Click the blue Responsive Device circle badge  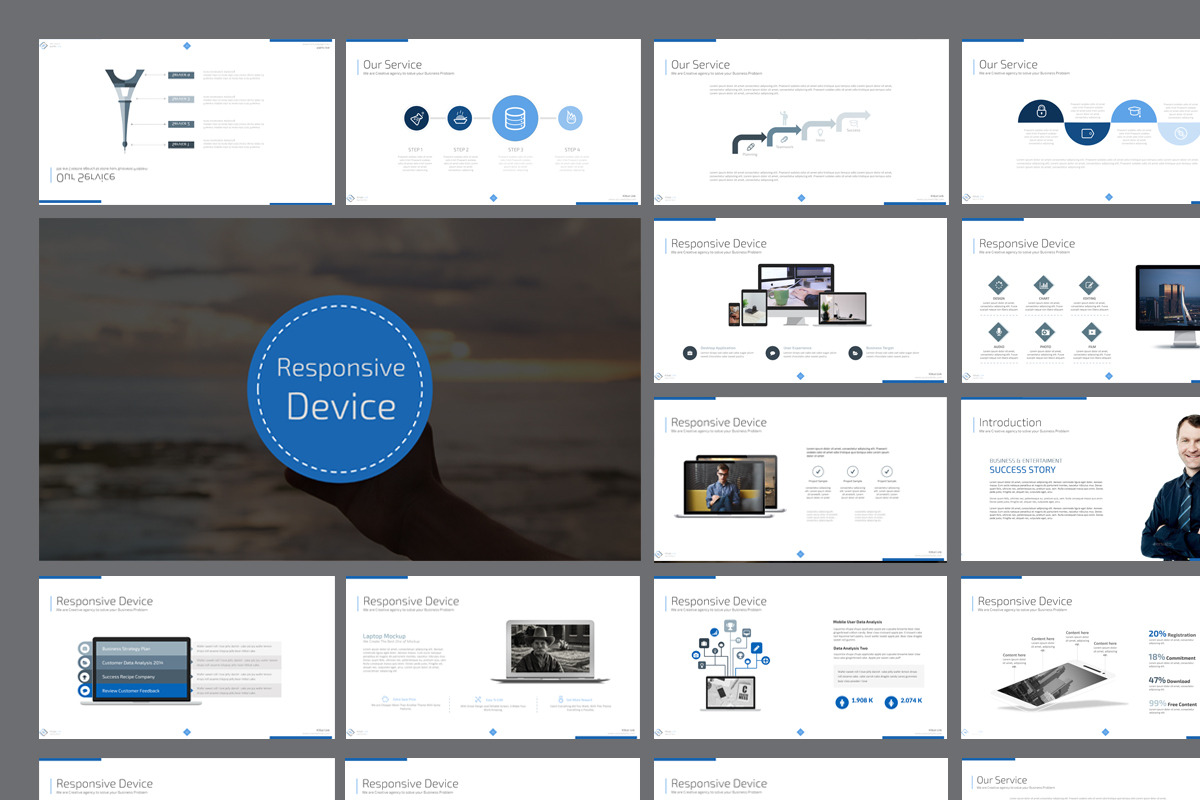click(341, 389)
